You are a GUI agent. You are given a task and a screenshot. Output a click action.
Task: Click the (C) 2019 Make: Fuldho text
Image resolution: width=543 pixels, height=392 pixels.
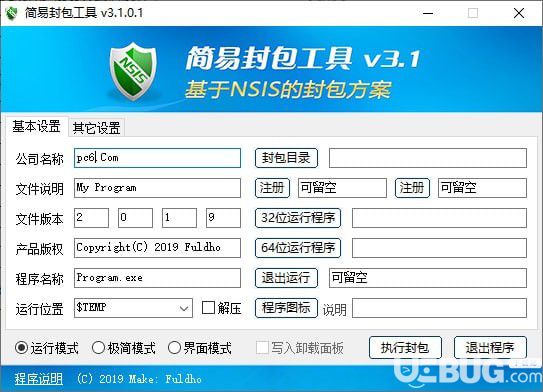pos(139,379)
